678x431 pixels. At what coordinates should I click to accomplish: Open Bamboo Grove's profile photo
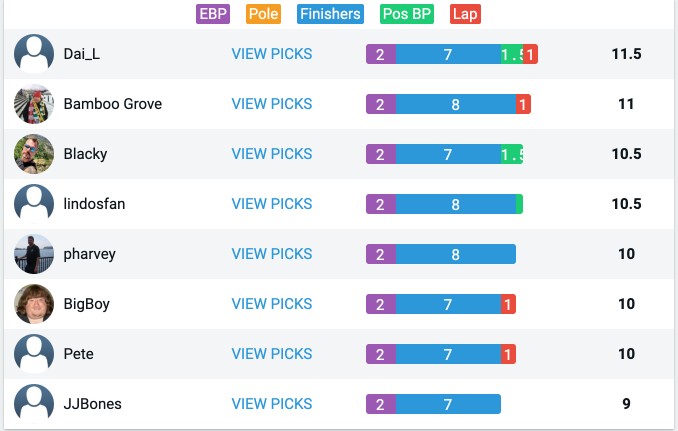pyautogui.click(x=34, y=104)
